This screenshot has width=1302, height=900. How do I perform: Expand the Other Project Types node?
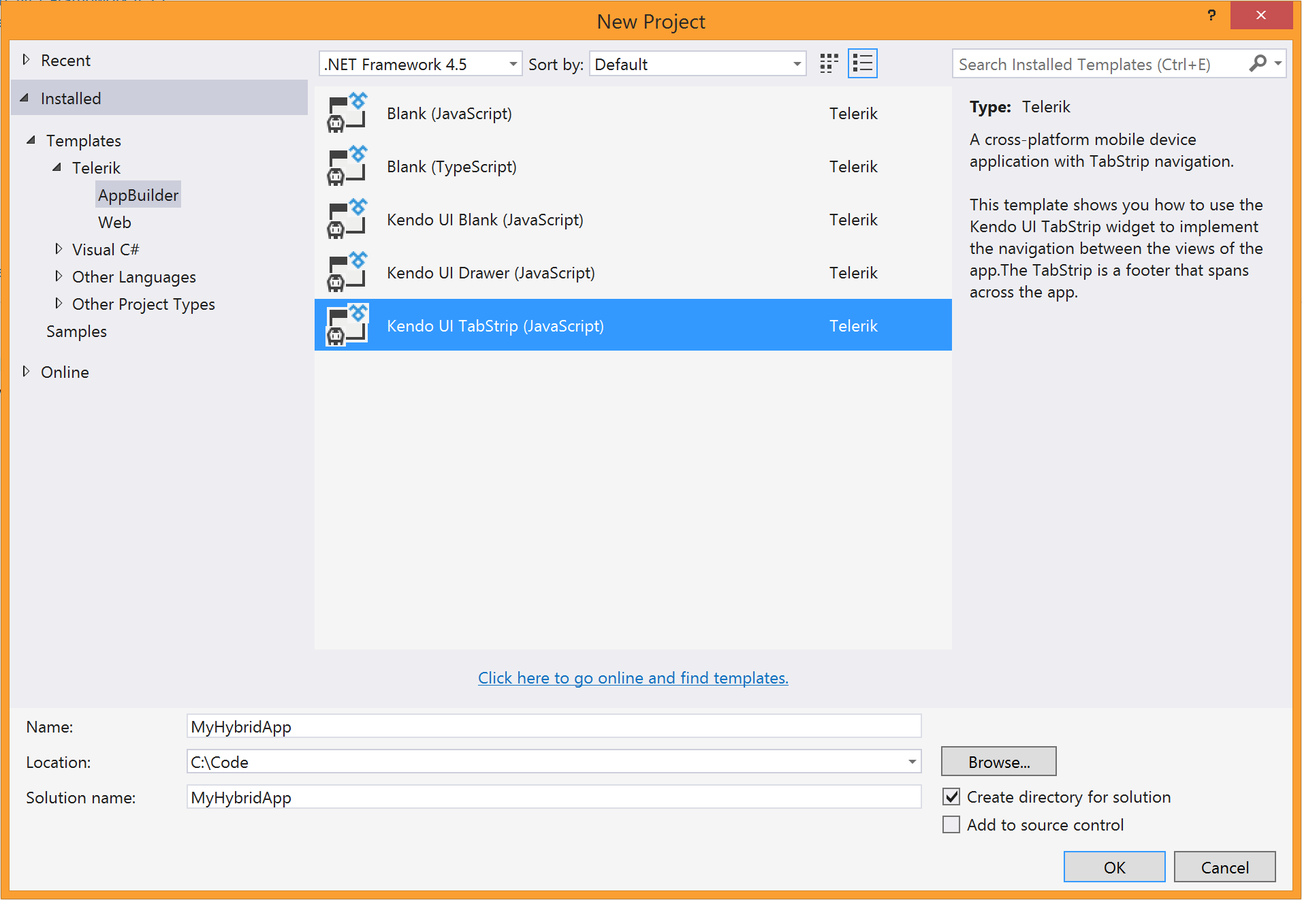coord(58,304)
